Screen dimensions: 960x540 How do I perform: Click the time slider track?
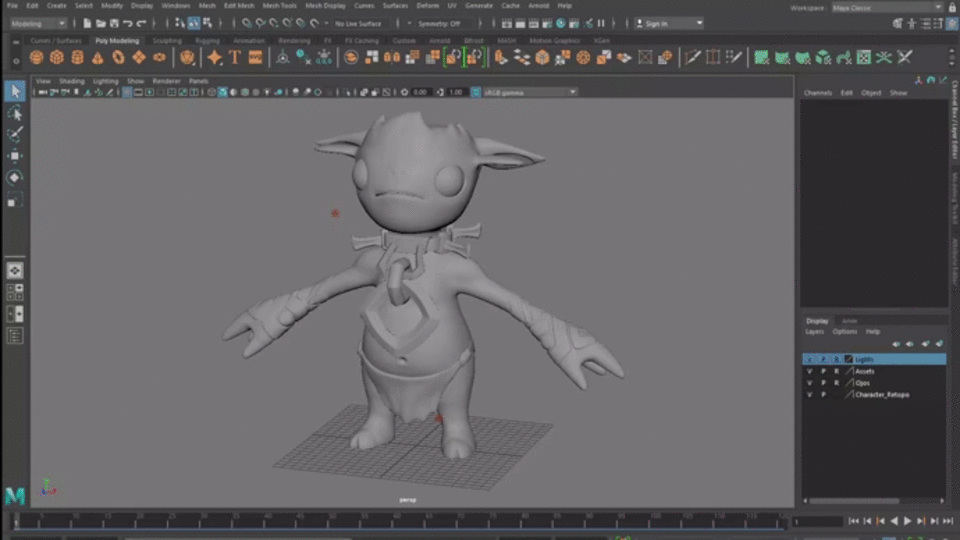pos(400,522)
